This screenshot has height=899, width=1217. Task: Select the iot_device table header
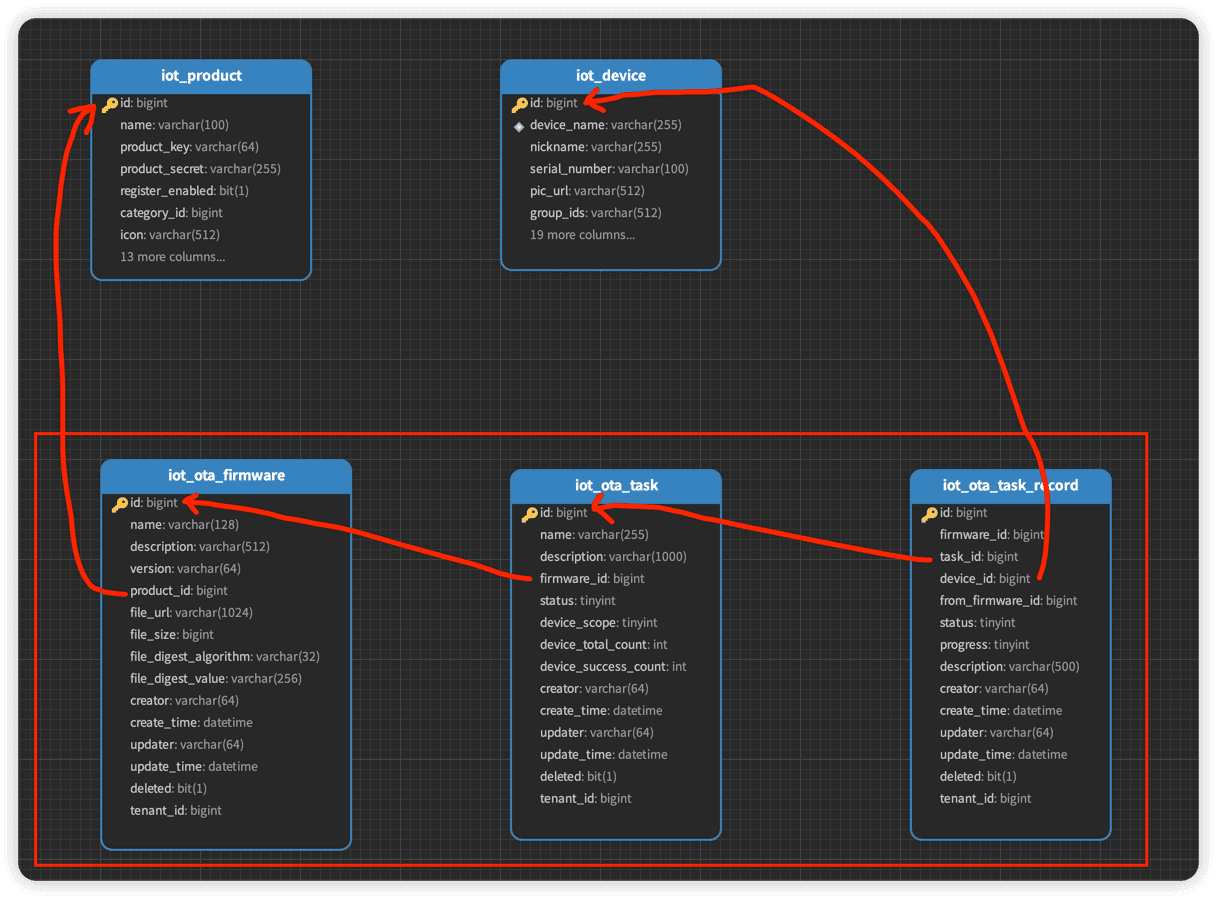pyautogui.click(x=611, y=76)
